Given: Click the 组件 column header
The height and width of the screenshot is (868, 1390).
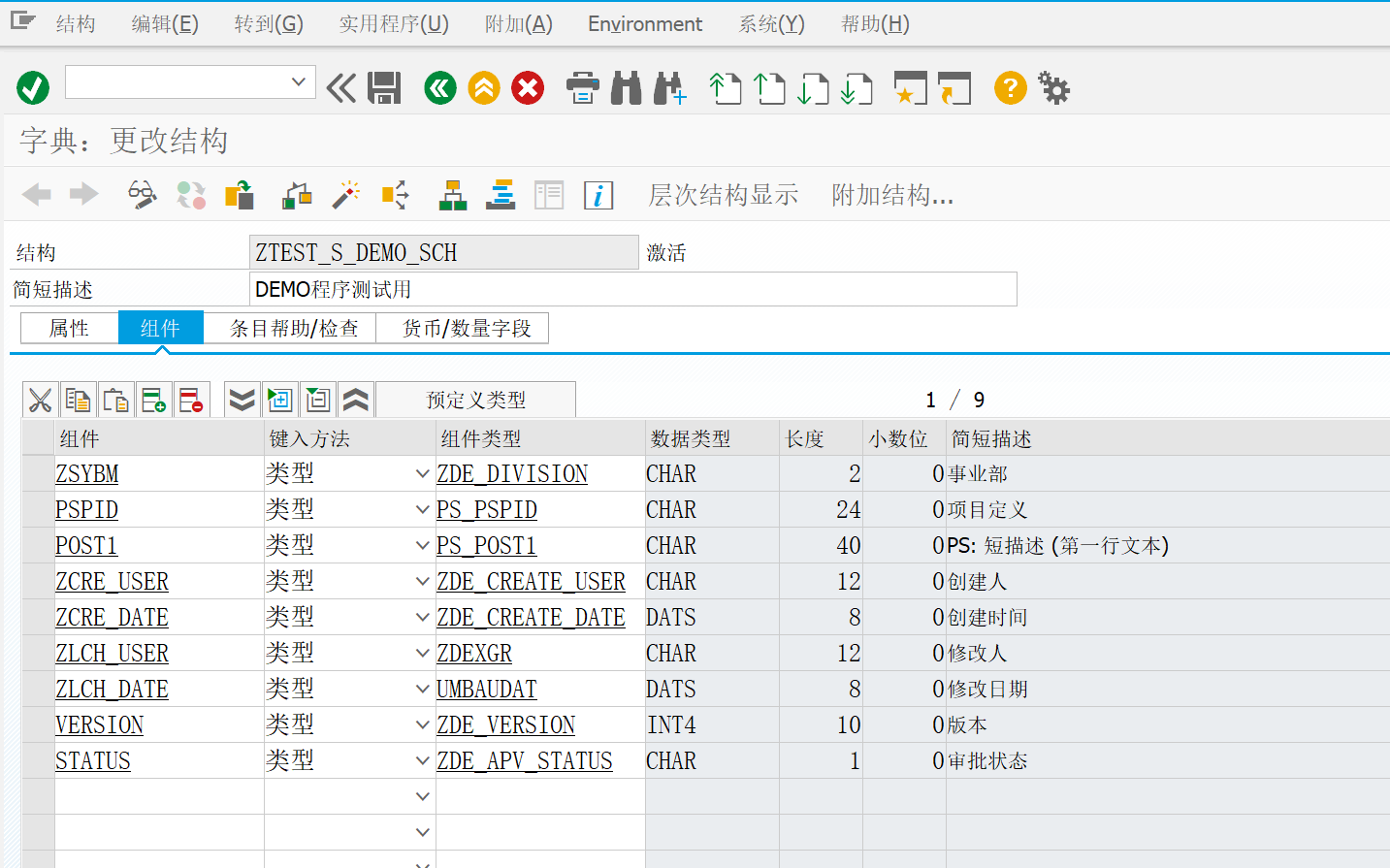Looking at the screenshot, I should (159, 438).
